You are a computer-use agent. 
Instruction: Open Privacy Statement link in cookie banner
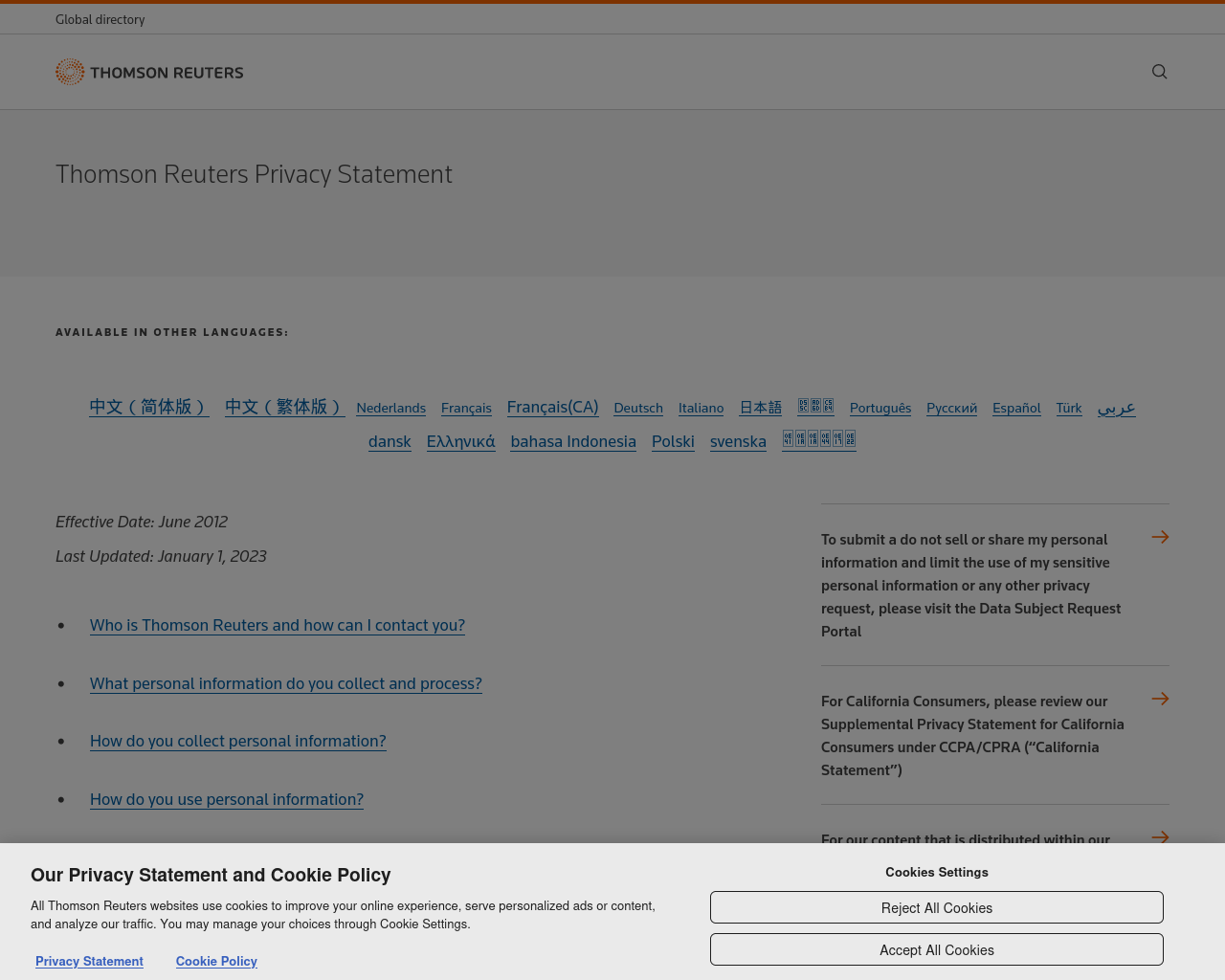tap(89, 961)
